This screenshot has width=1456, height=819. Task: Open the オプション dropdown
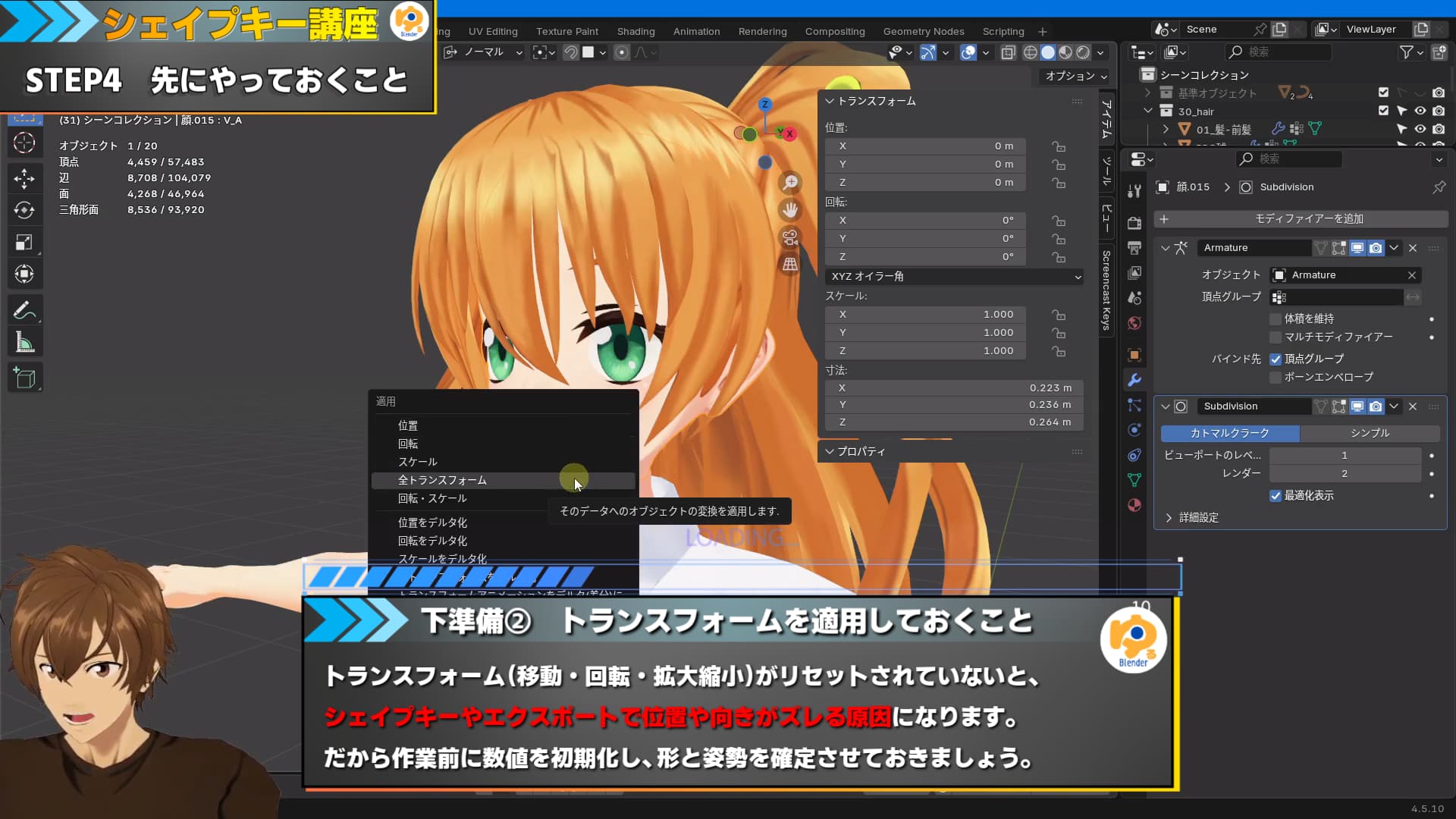tap(1075, 76)
